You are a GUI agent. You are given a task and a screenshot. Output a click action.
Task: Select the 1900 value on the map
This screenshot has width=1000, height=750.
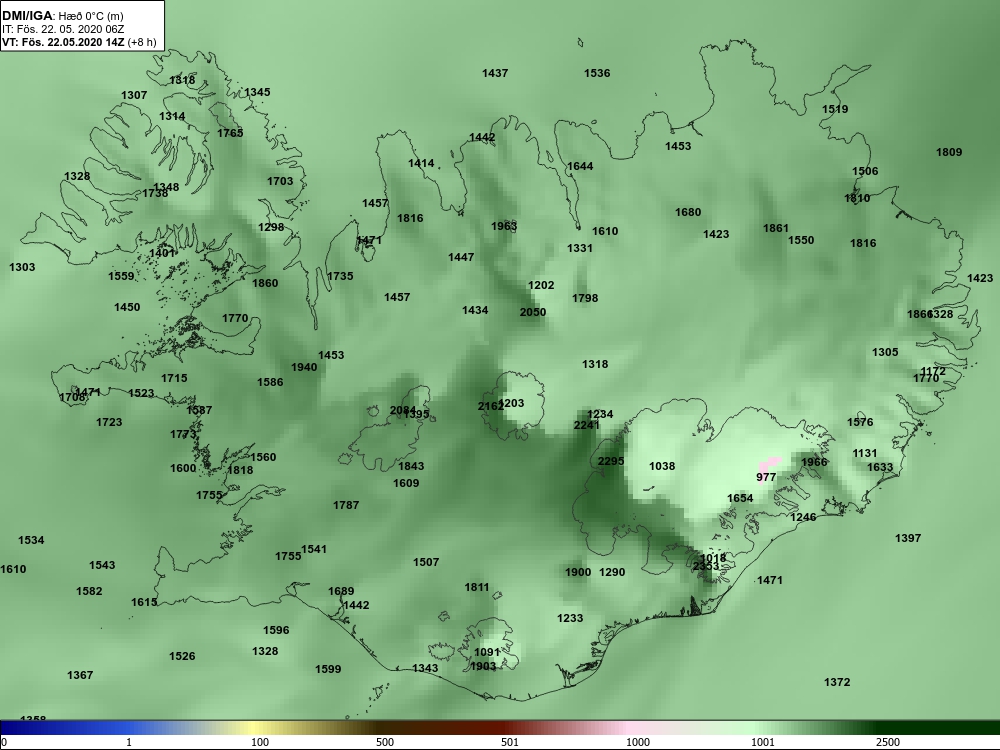(578, 573)
